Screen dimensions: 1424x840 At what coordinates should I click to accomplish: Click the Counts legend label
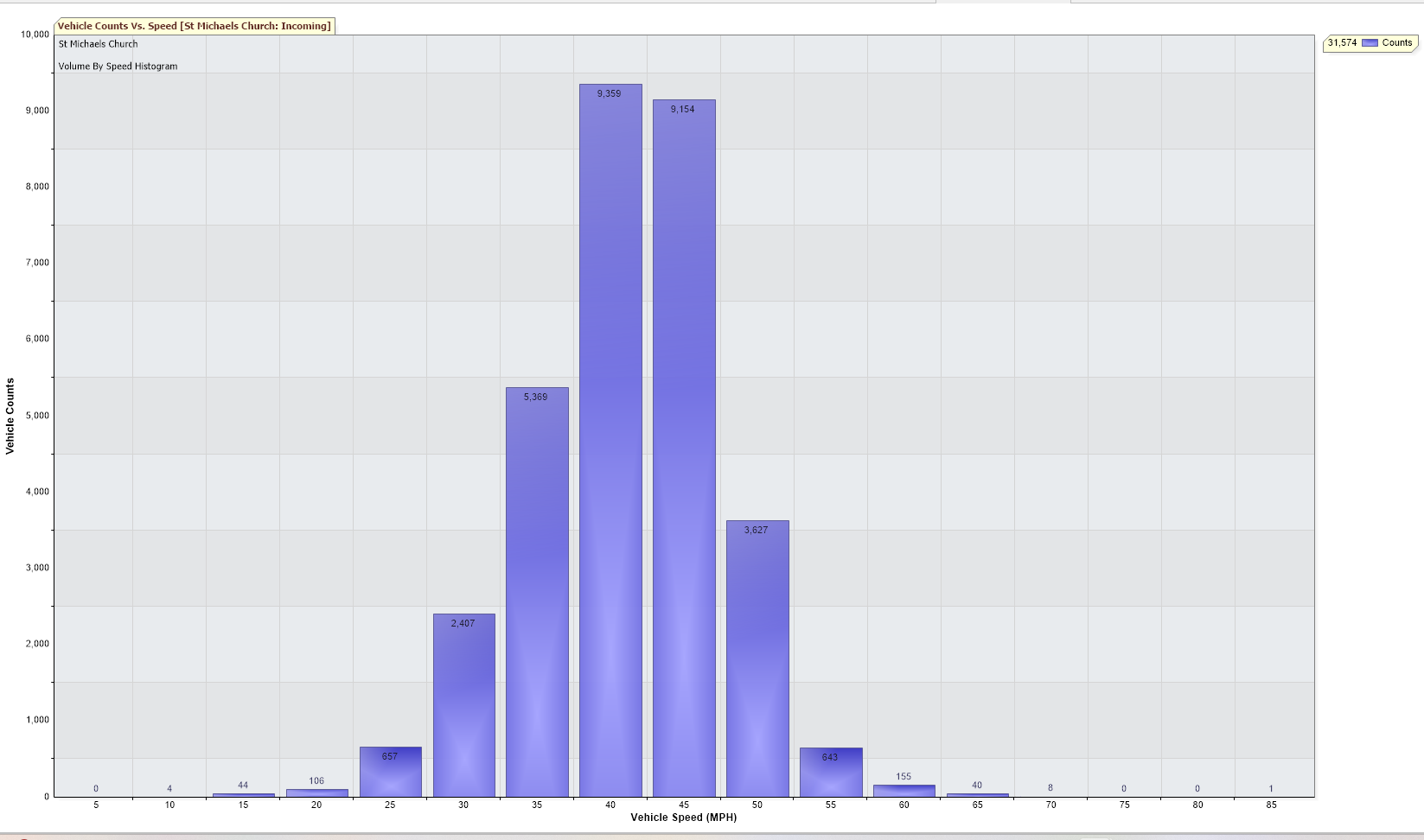click(1396, 42)
